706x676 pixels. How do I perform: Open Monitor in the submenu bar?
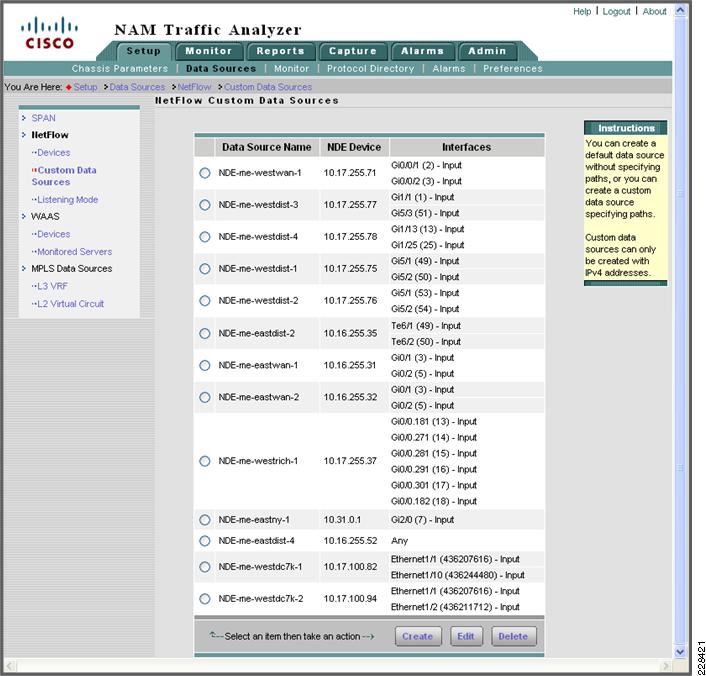coord(292,69)
